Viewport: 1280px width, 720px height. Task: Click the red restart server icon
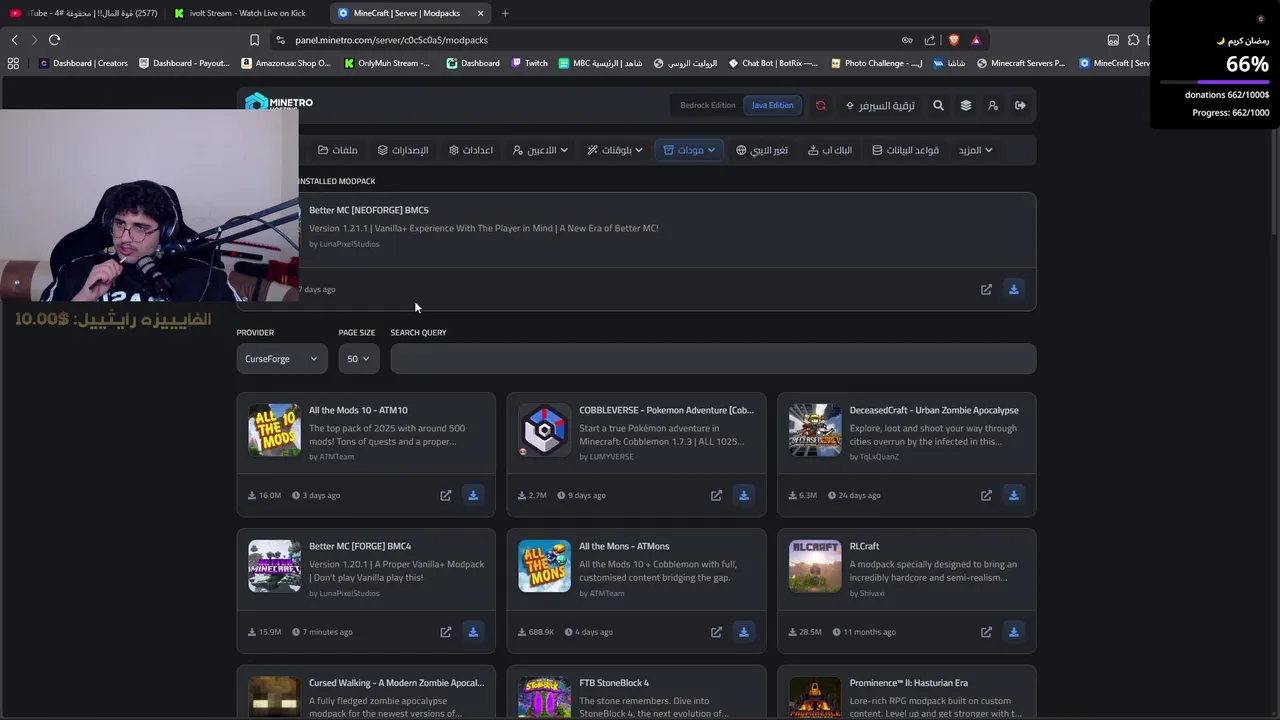point(821,105)
